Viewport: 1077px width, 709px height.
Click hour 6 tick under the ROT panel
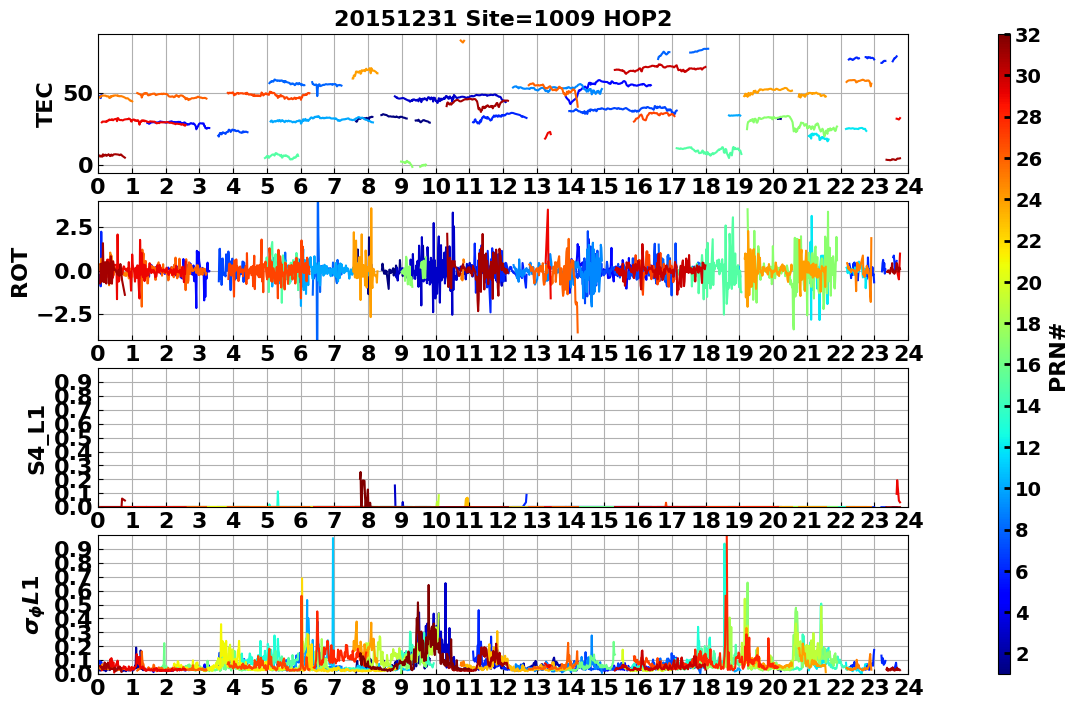click(x=301, y=354)
